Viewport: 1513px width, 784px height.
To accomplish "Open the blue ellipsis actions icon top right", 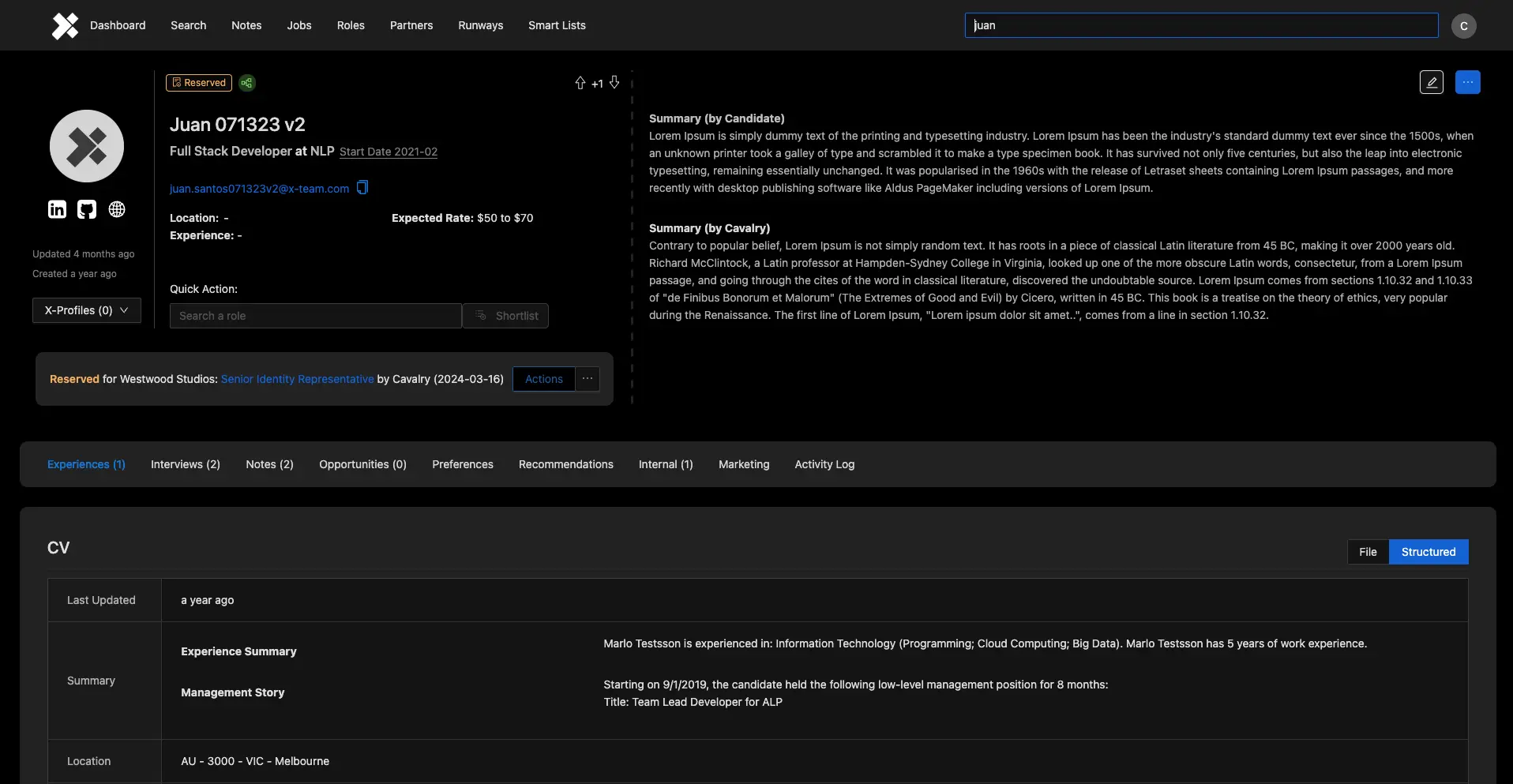I will point(1469,81).
